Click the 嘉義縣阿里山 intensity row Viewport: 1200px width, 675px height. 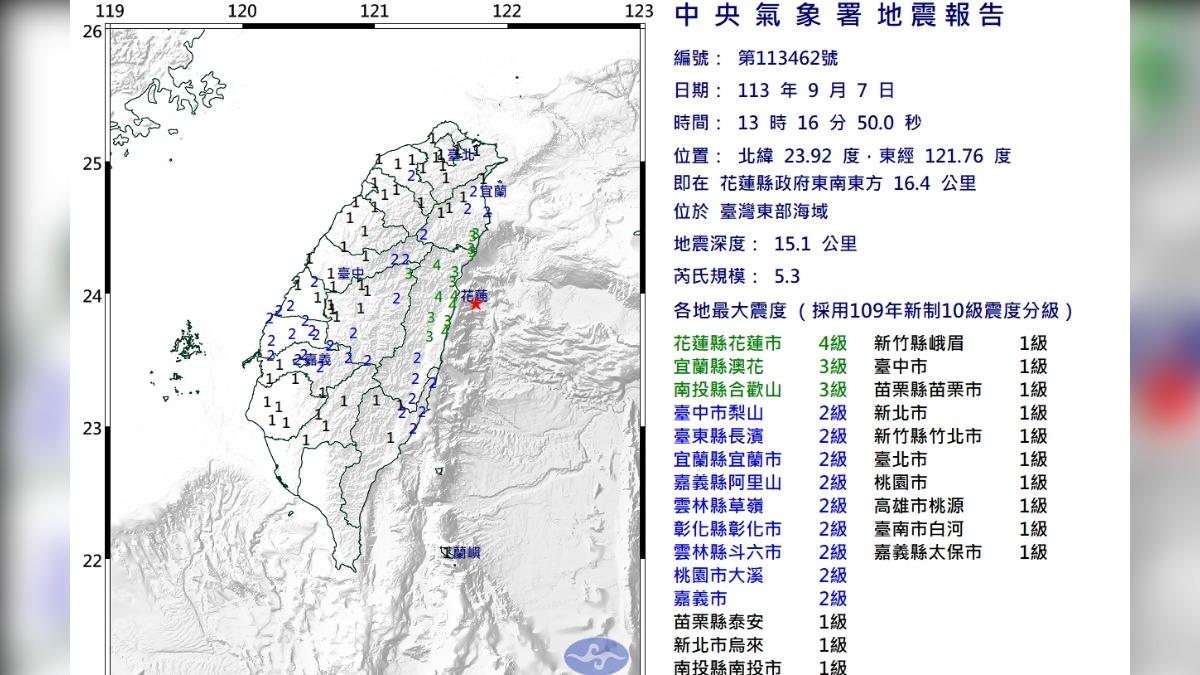pos(761,482)
